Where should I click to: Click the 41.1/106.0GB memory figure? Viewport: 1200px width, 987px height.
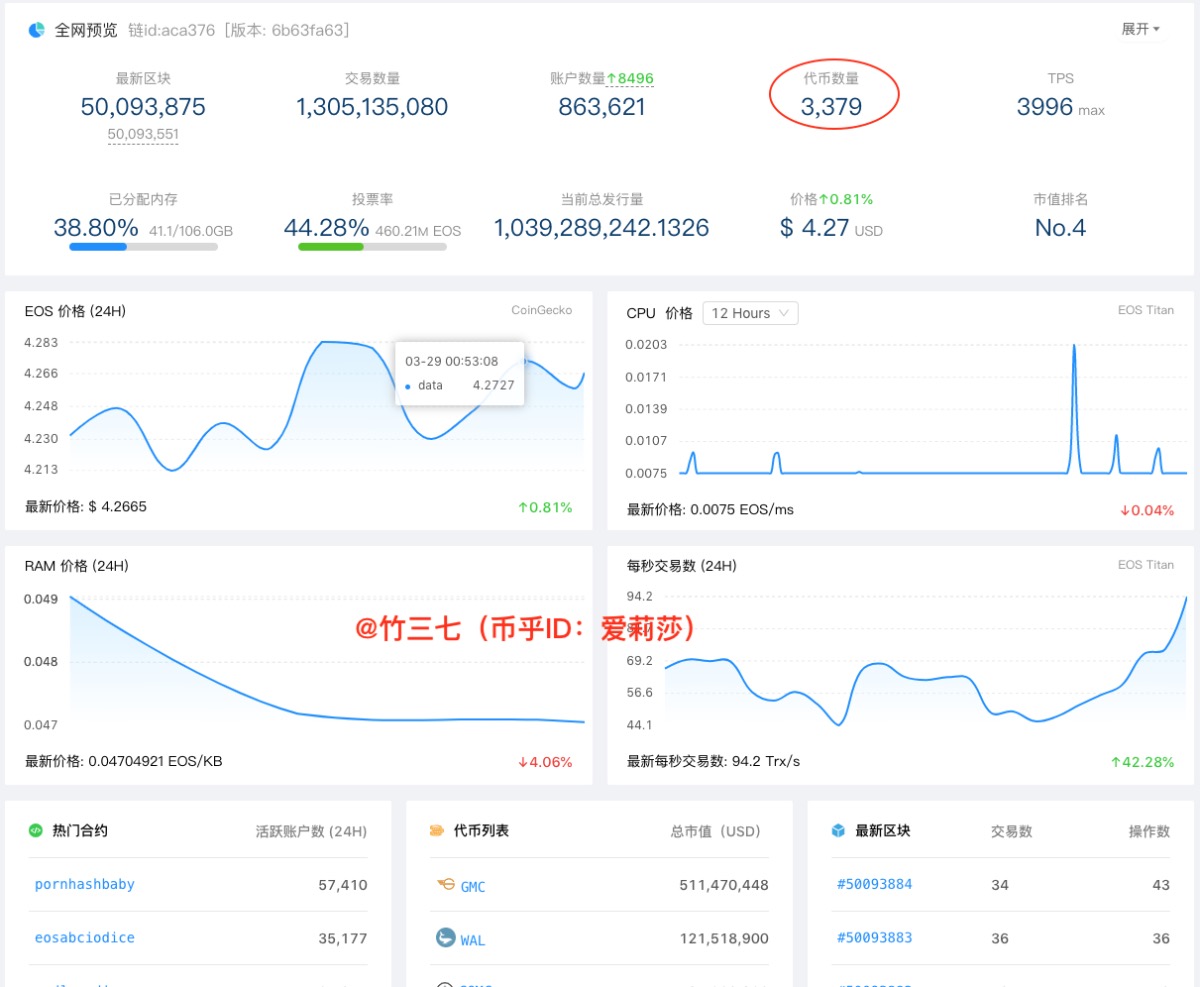click(x=191, y=231)
